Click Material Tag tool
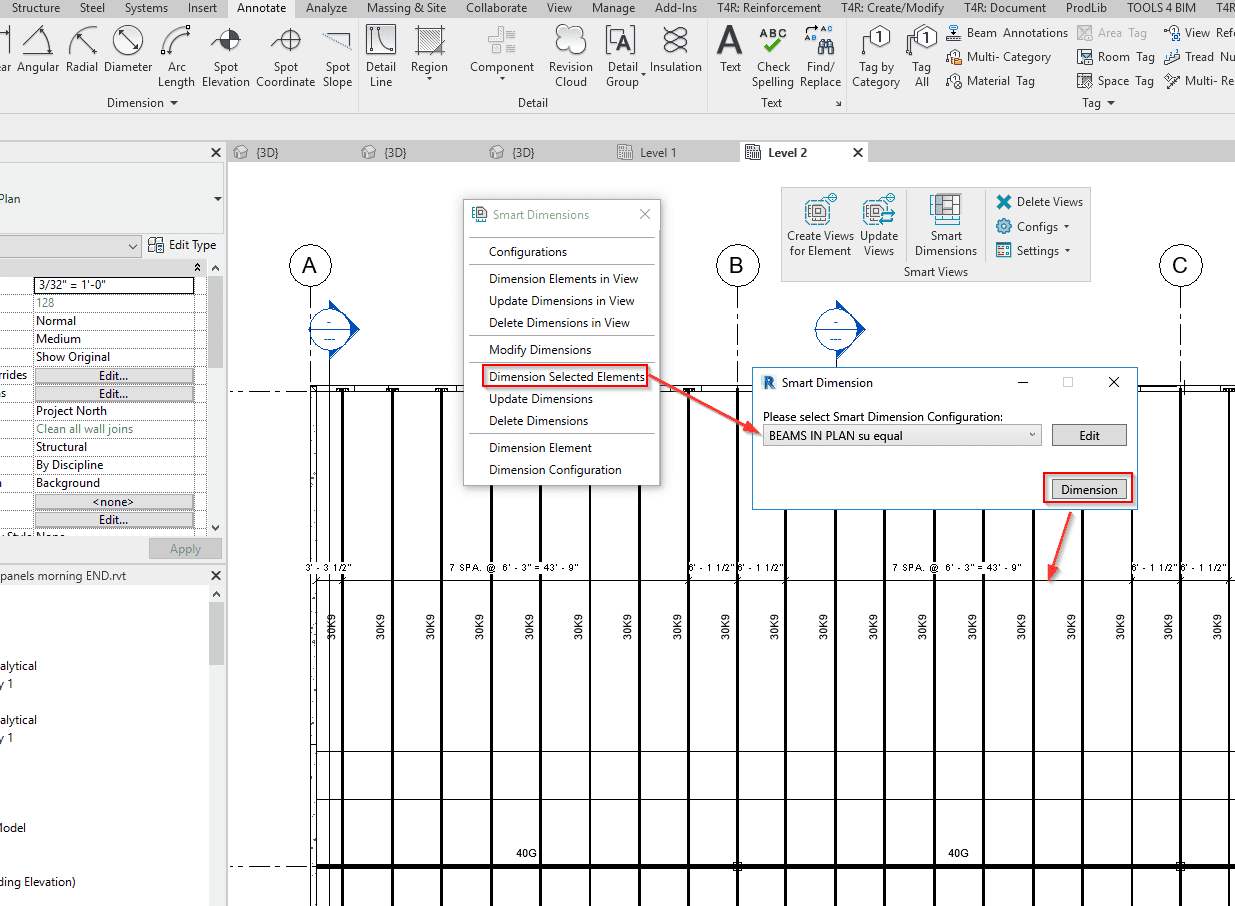1235x906 pixels. coord(990,81)
